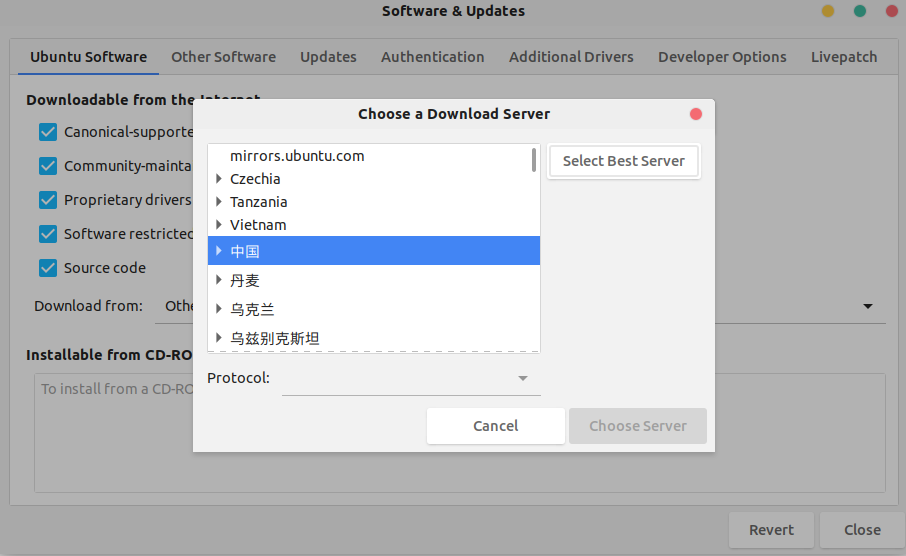Click the red window close button of Software & Updates
The height and width of the screenshot is (556, 906).
892,11
